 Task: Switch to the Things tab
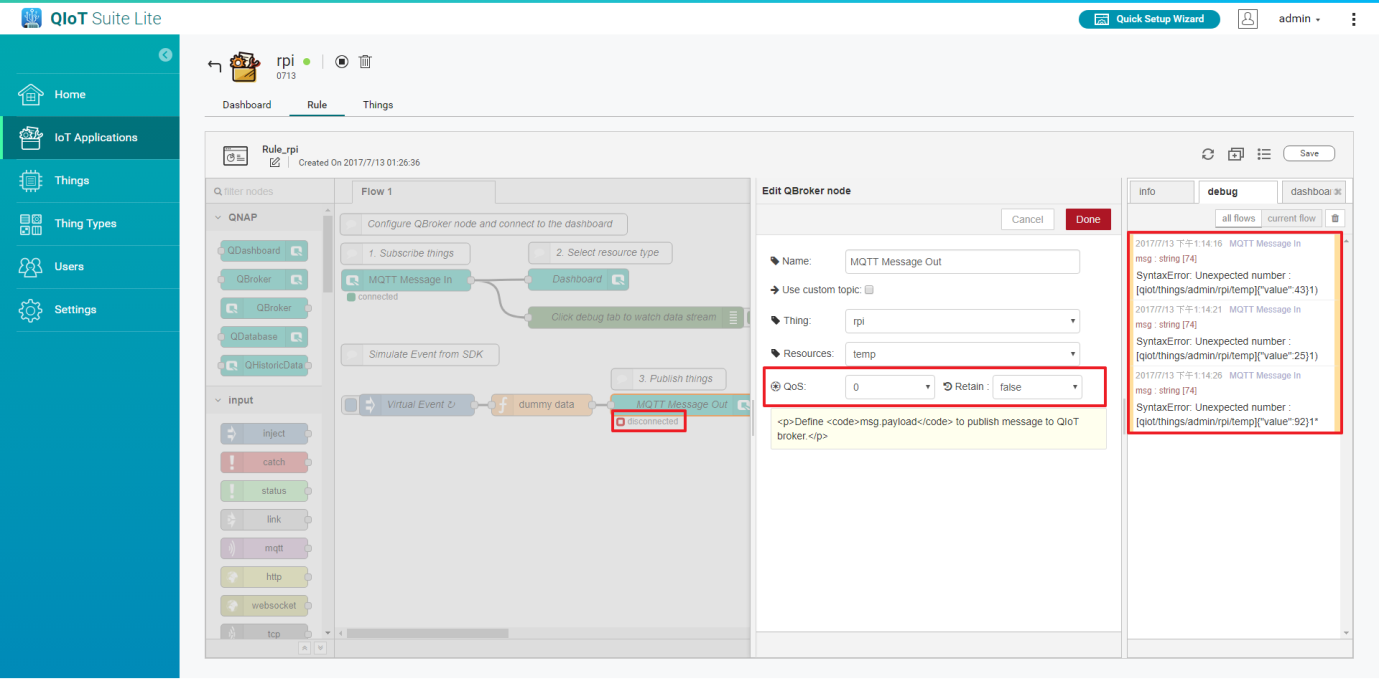tap(377, 105)
